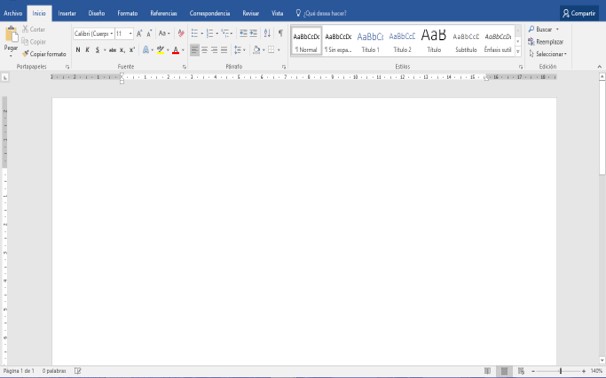Decrease font size with the smaller A icon

149,34
